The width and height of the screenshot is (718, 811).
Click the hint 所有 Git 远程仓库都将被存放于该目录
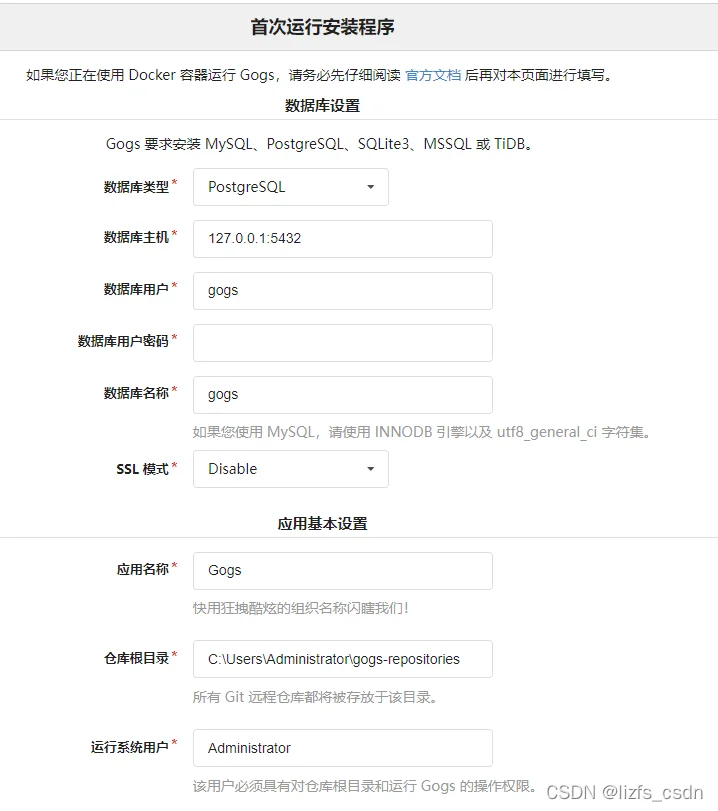(x=316, y=697)
